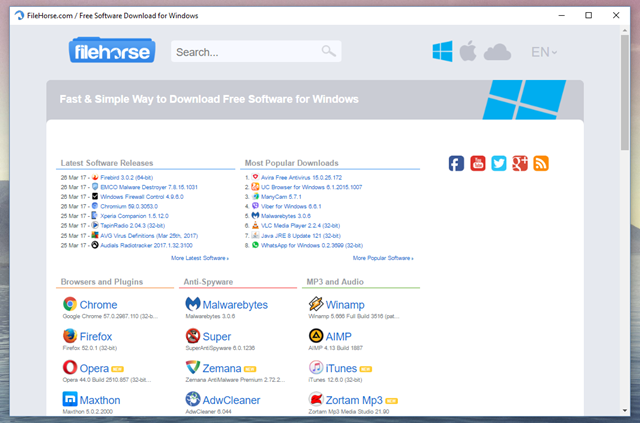Viewport: 640px width, 423px height.
Task: Click the Zemana shield icon
Action: (x=193, y=367)
